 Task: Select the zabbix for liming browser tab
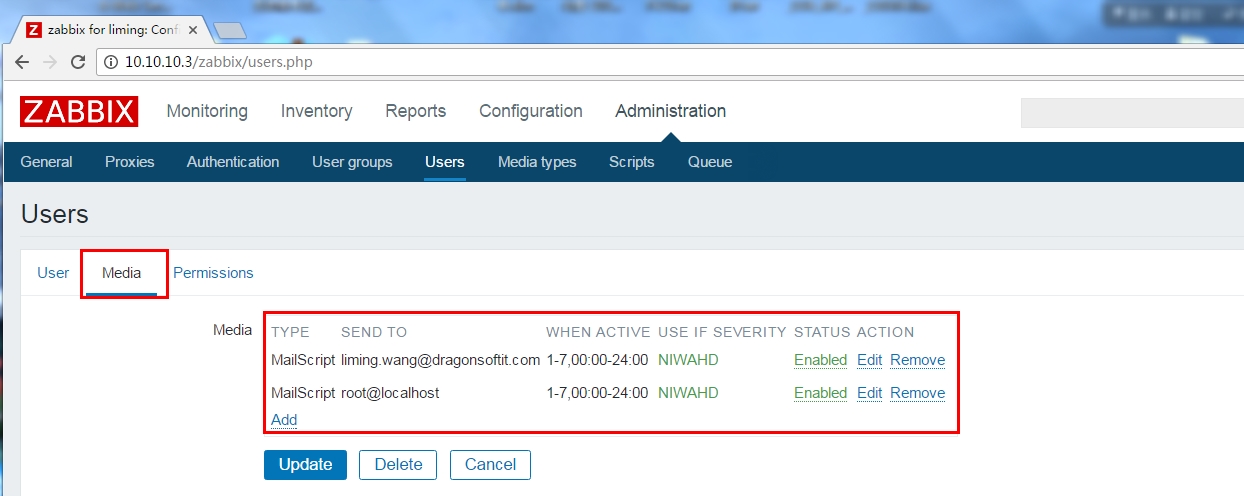112,30
